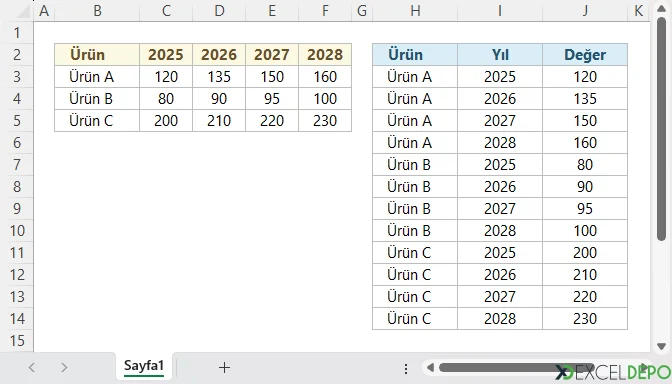Viewport: 672px width, 384px height.
Task: Select the Yıl header cell
Action: 500,54
